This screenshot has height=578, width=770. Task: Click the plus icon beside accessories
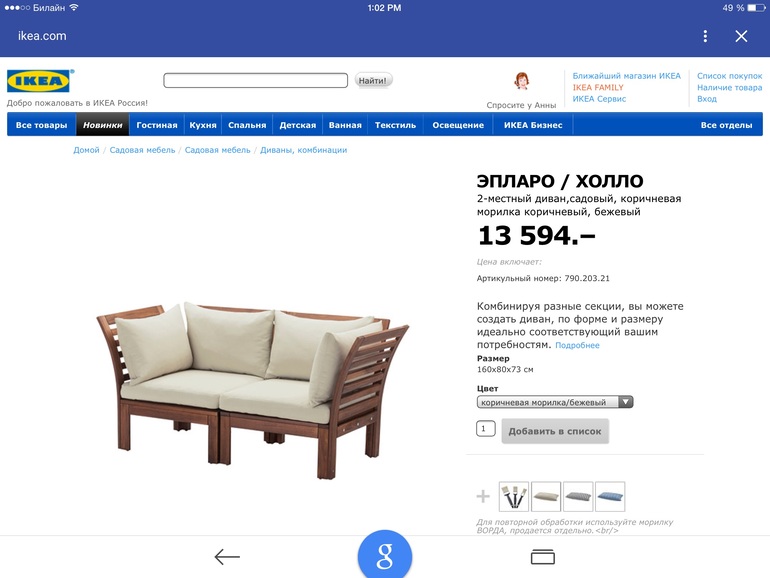click(483, 496)
